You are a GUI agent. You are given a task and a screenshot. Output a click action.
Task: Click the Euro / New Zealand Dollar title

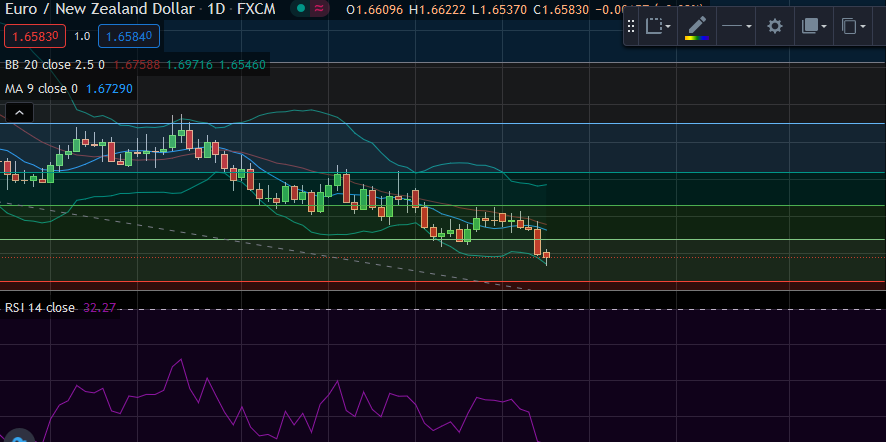click(95, 9)
